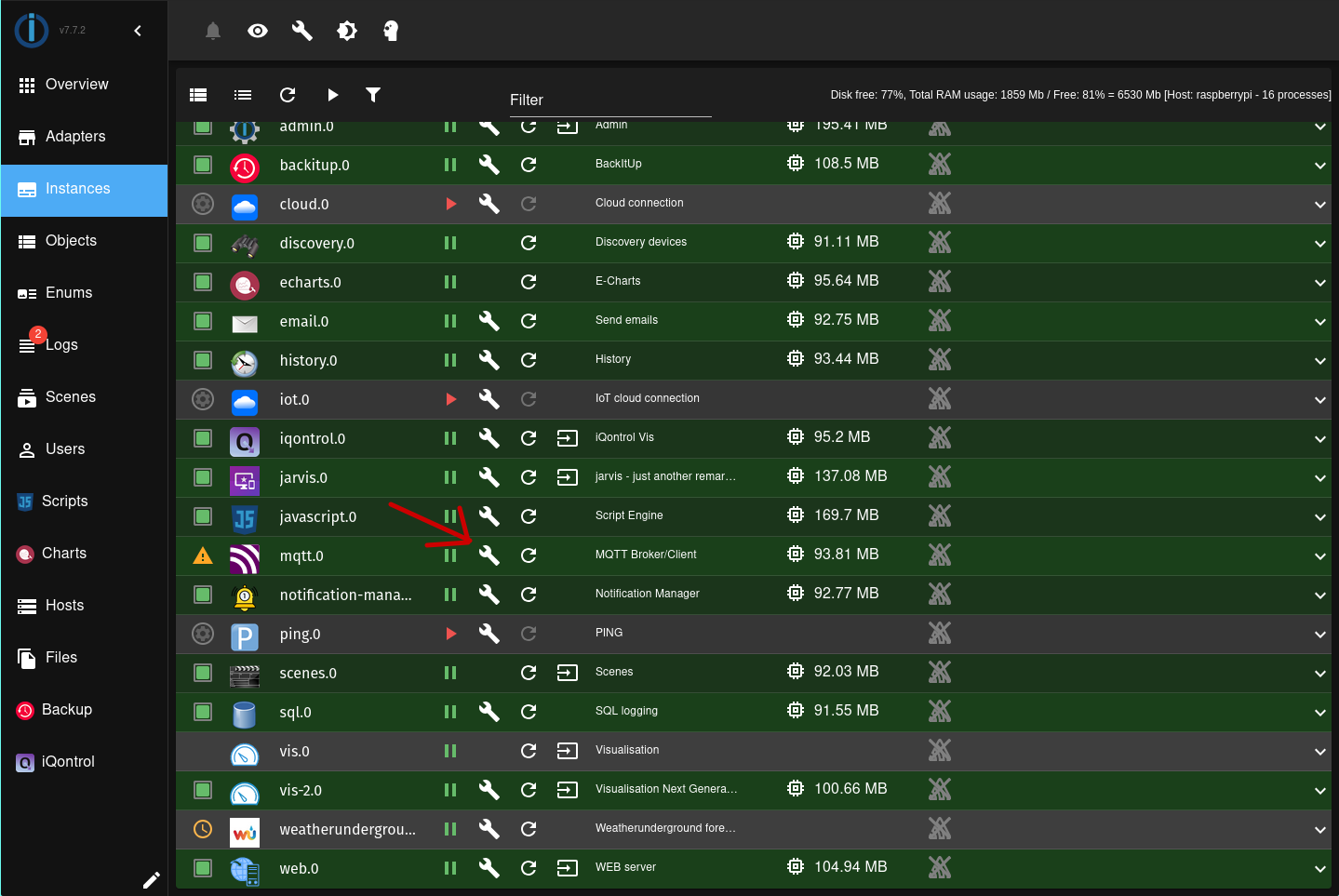Image resolution: width=1339 pixels, height=896 pixels.
Task: Open the vis-2.0 web interface icon
Action: point(567,790)
